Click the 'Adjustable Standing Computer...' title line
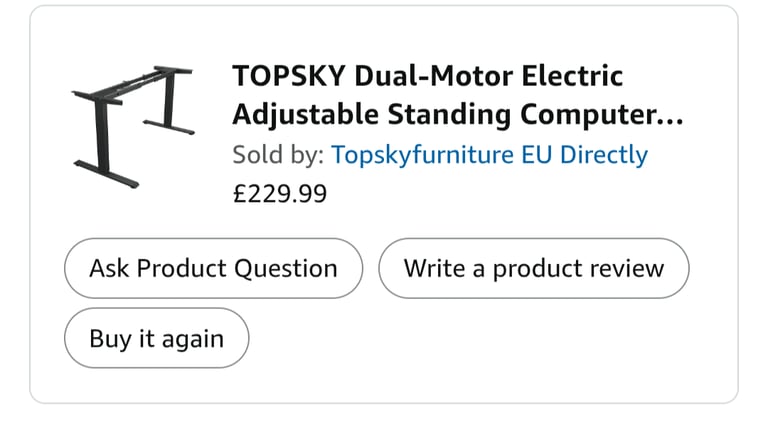 tap(457, 115)
